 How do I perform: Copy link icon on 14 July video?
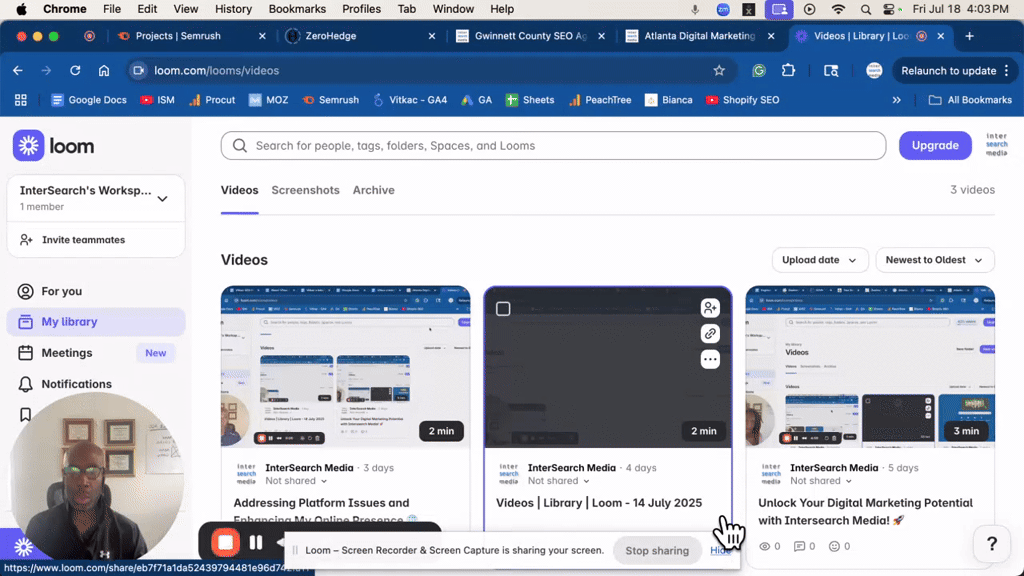point(710,334)
